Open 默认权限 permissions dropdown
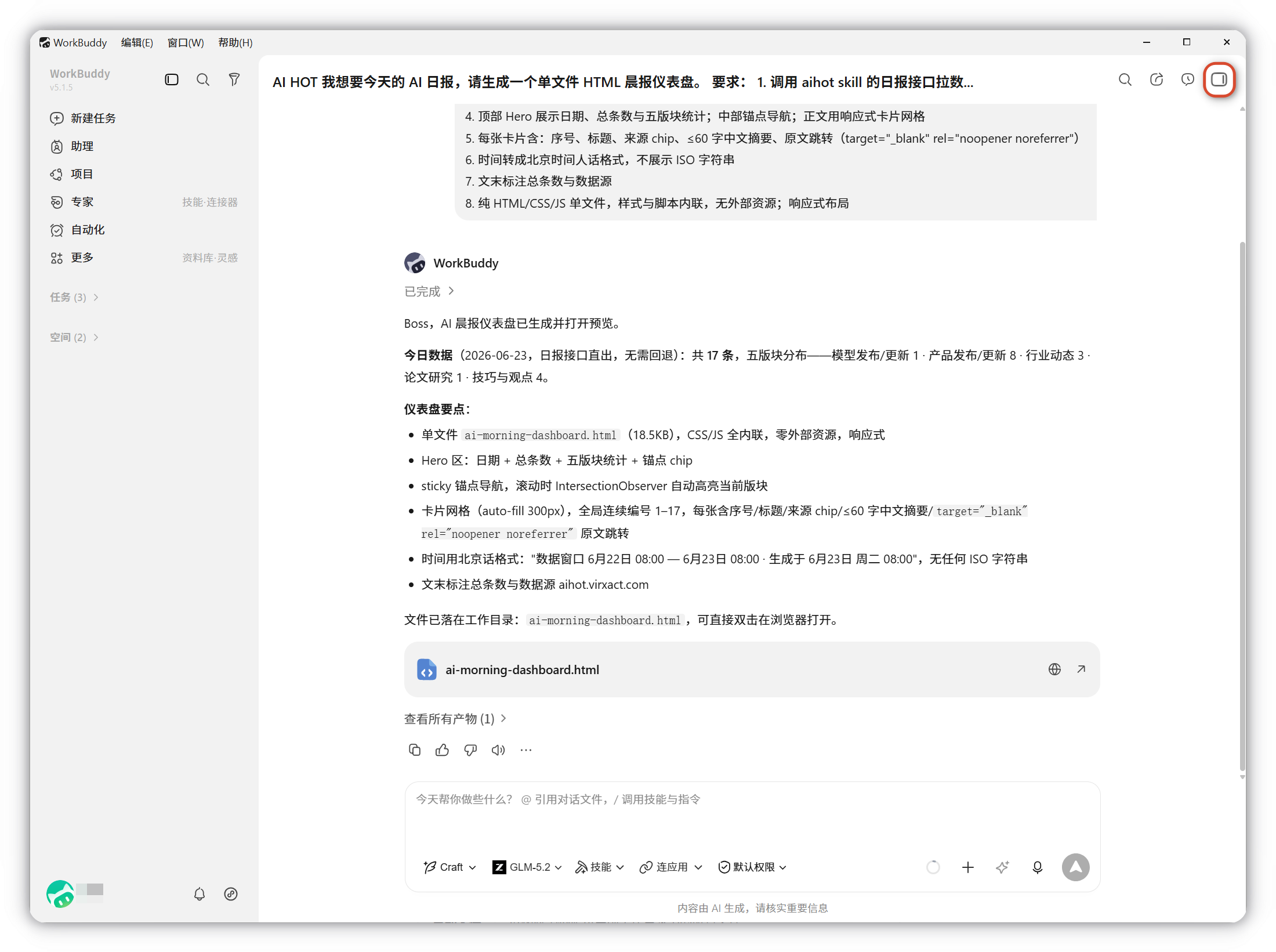 (x=753, y=867)
